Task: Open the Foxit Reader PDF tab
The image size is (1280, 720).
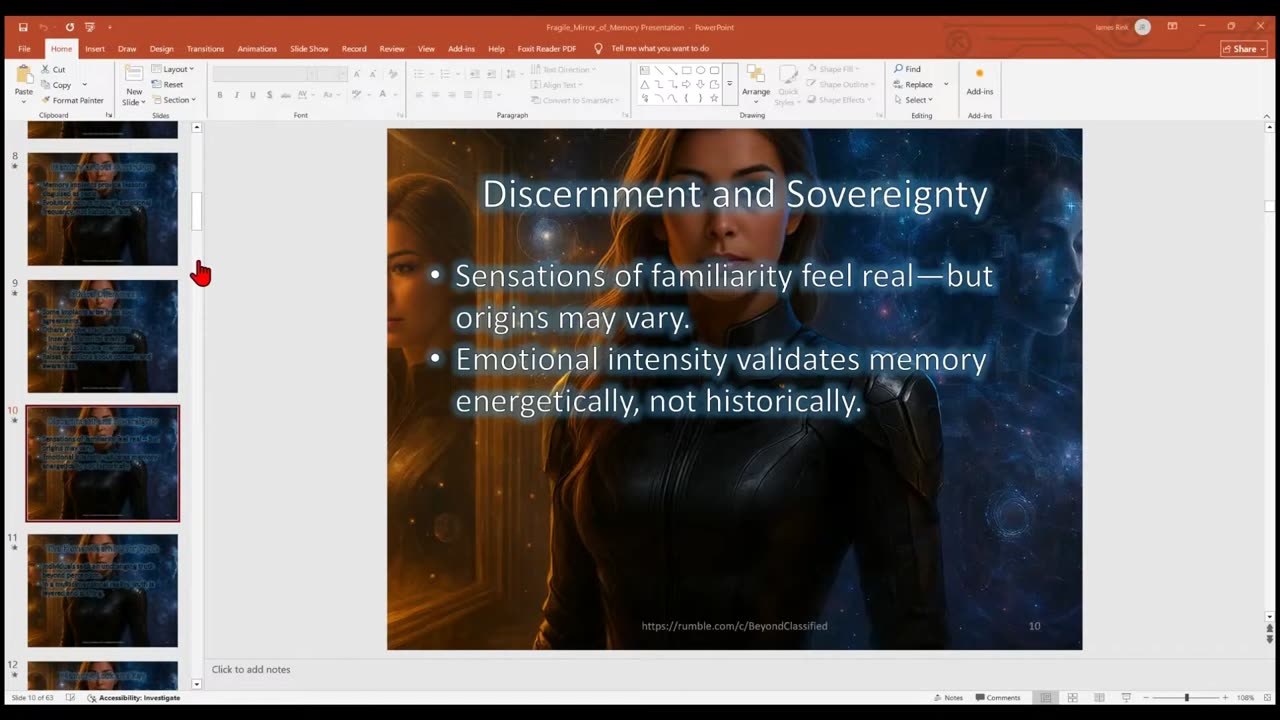Action: [547, 48]
